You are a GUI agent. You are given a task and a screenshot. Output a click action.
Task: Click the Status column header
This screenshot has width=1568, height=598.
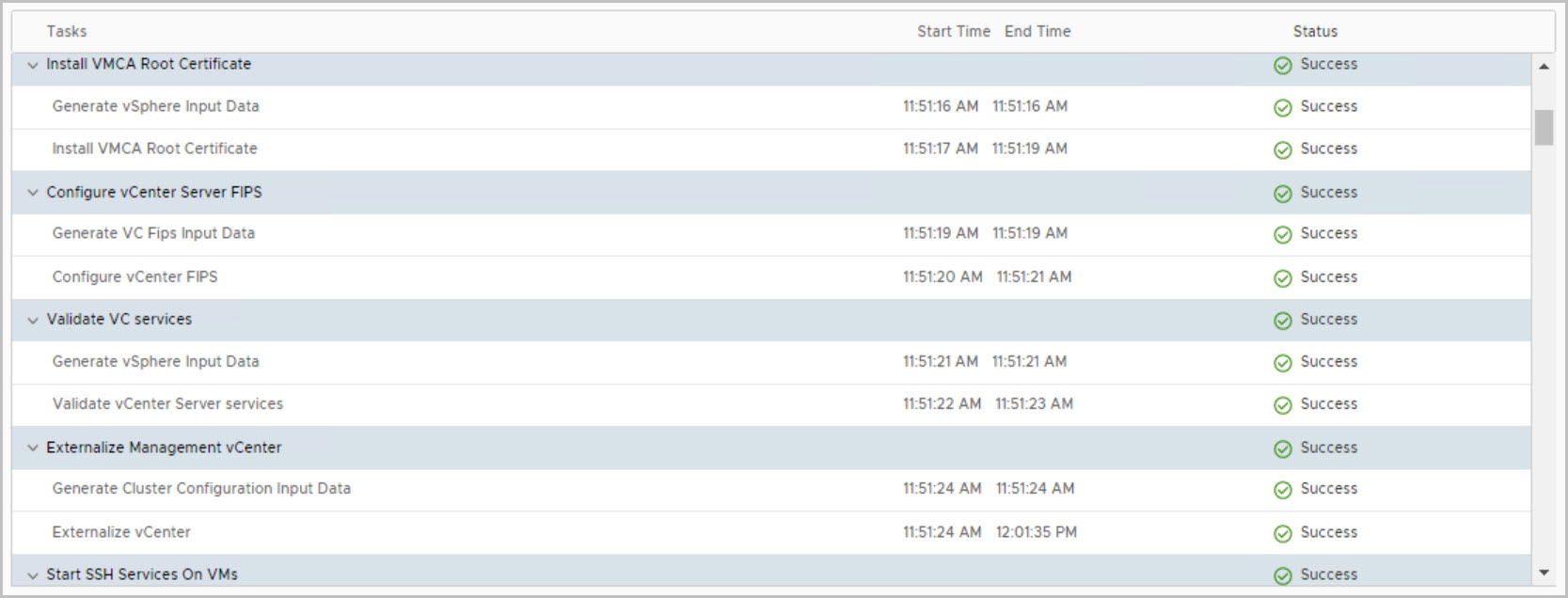(1314, 32)
